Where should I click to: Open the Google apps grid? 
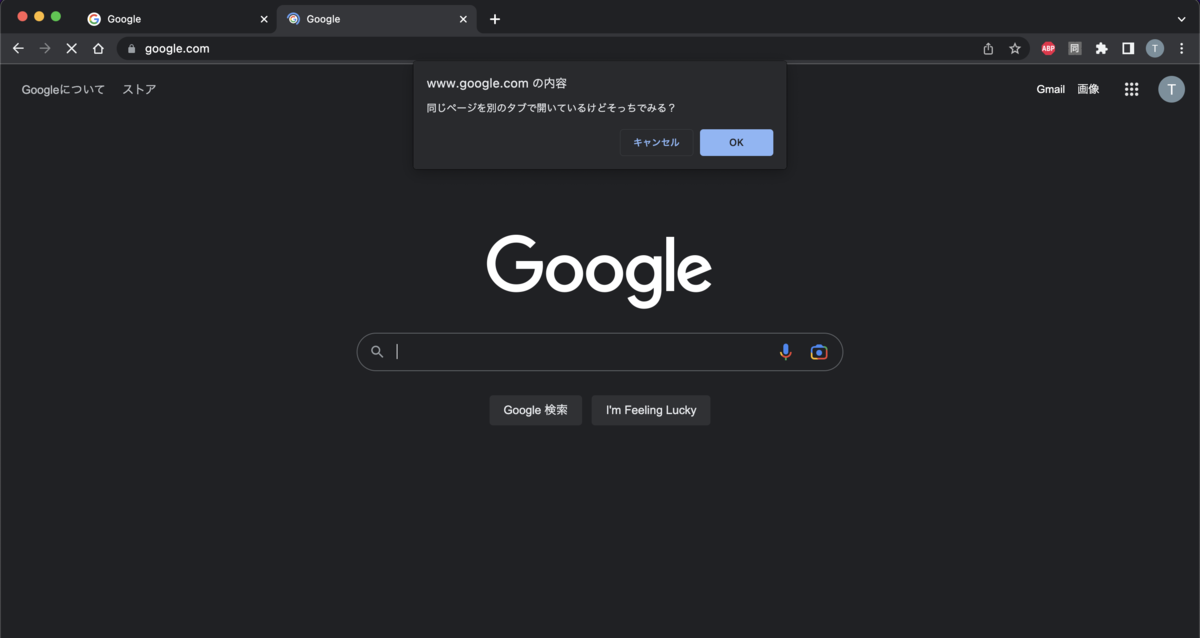pyautogui.click(x=1131, y=89)
